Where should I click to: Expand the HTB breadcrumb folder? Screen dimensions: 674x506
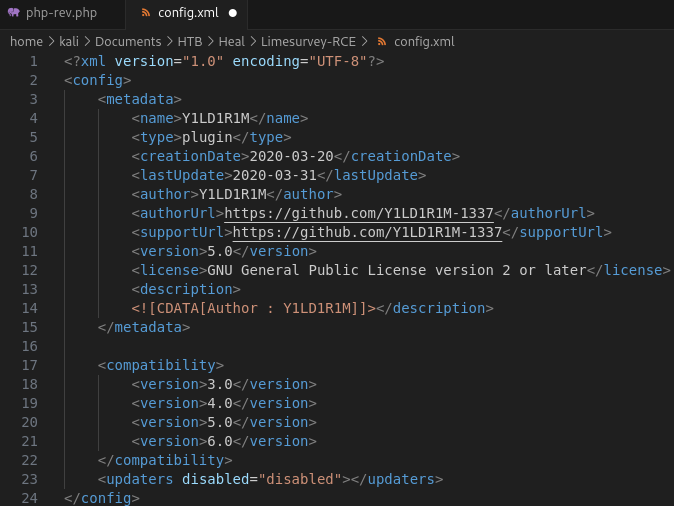pos(189,41)
